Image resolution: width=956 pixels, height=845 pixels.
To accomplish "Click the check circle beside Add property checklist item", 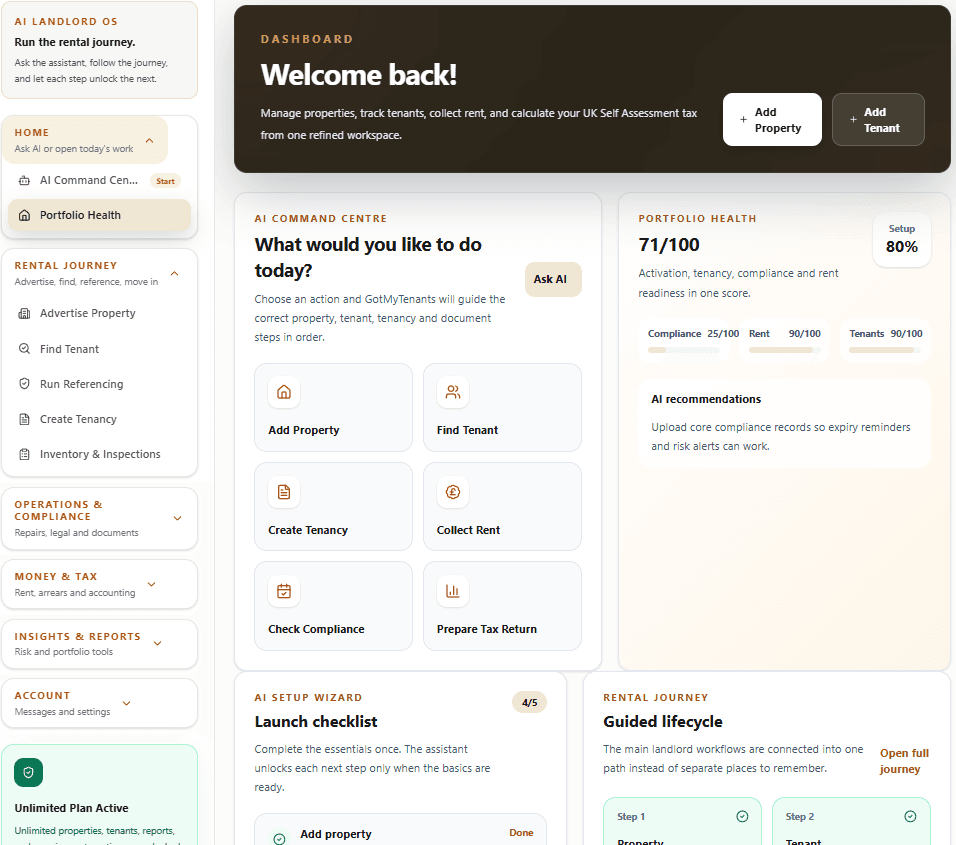I will (279, 839).
